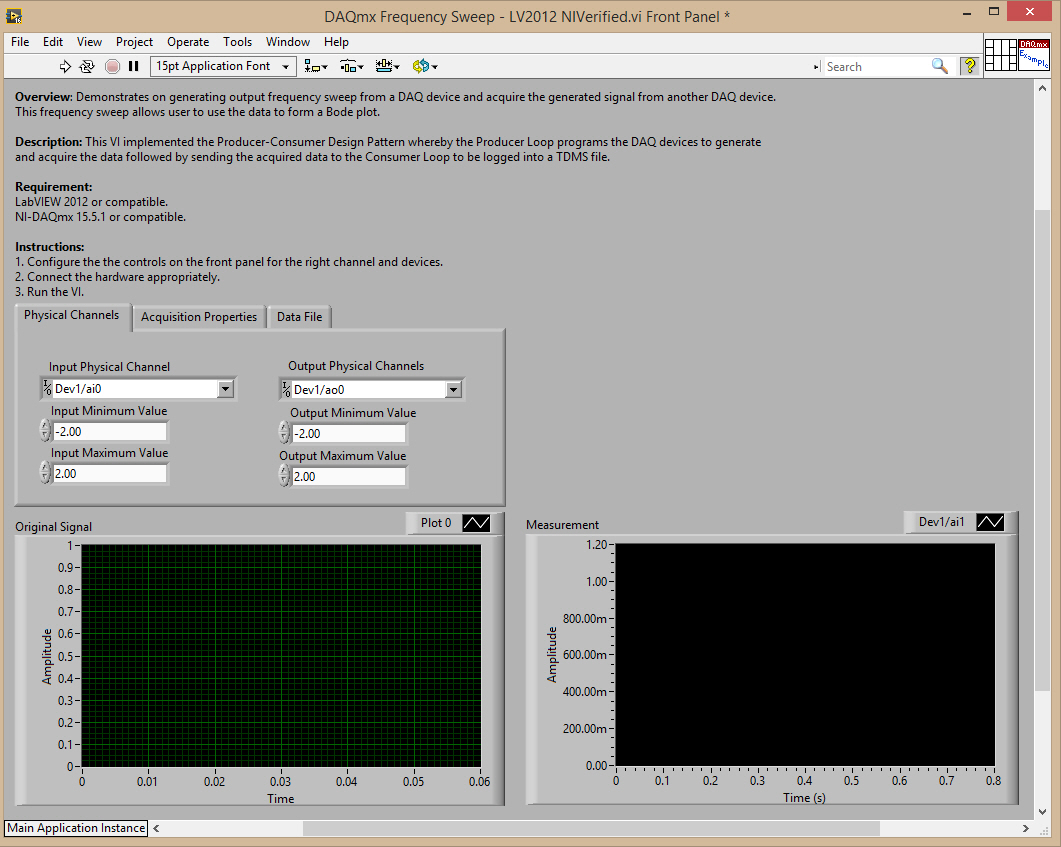
Task: Click the Plot 0 legend name
Action: coord(436,523)
